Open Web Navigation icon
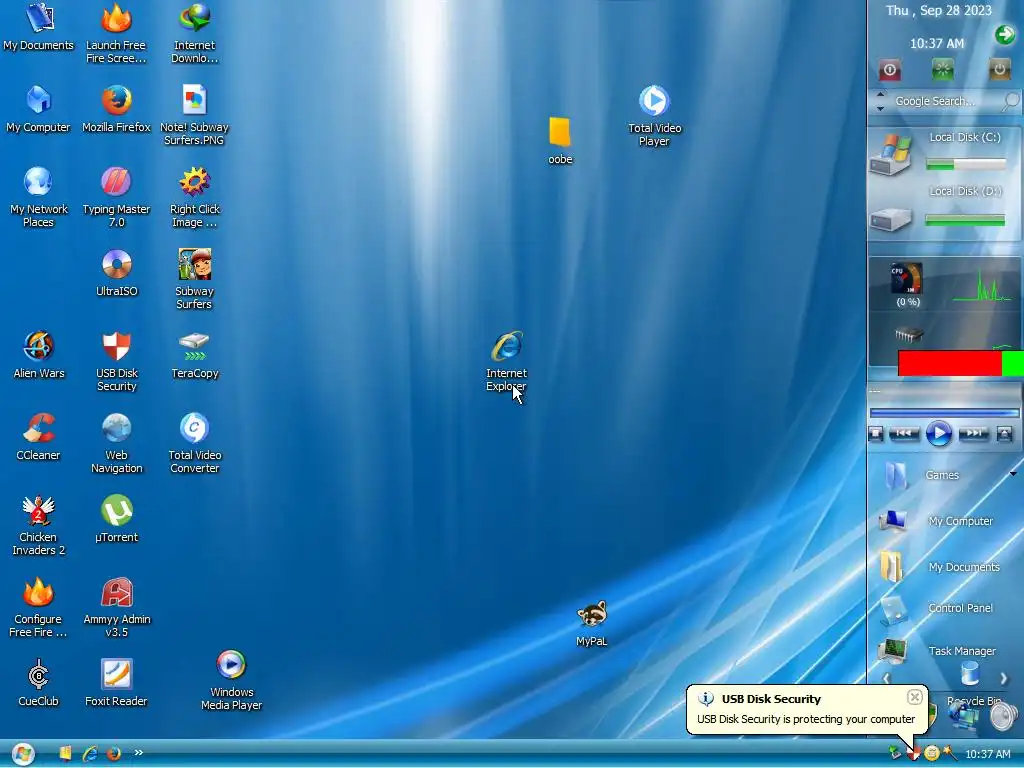The width and height of the screenshot is (1024, 768). (x=117, y=443)
